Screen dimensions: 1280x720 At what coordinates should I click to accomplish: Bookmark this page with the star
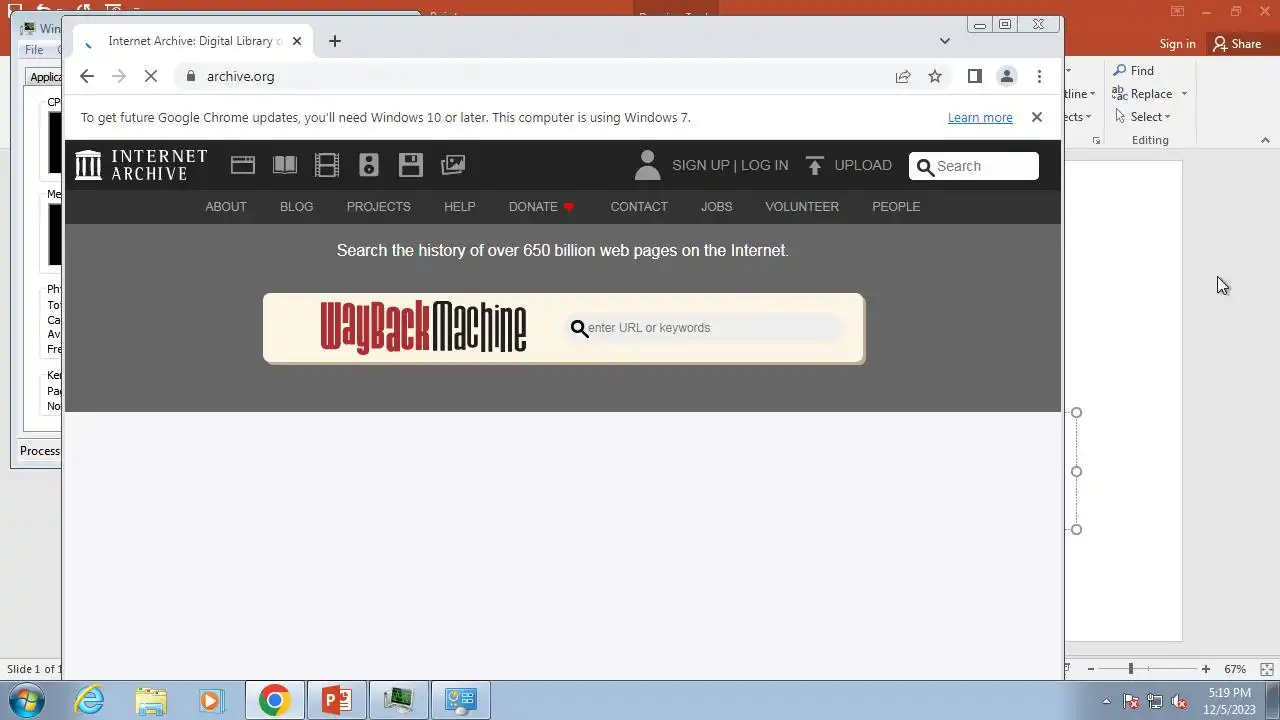pyautogui.click(x=935, y=76)
